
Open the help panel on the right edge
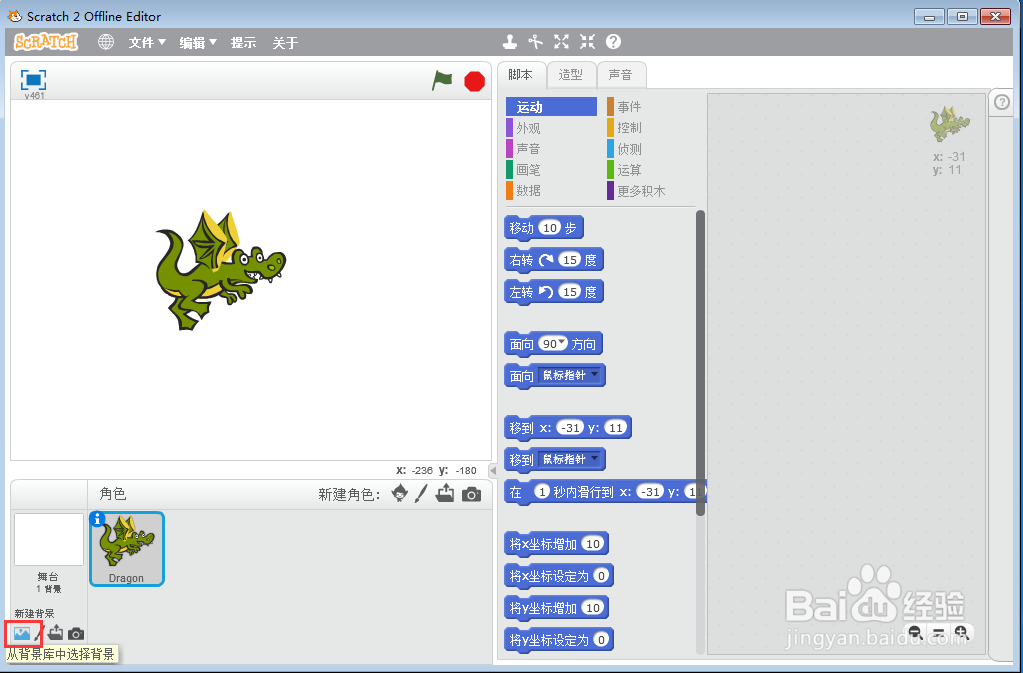click(1002, 102)
